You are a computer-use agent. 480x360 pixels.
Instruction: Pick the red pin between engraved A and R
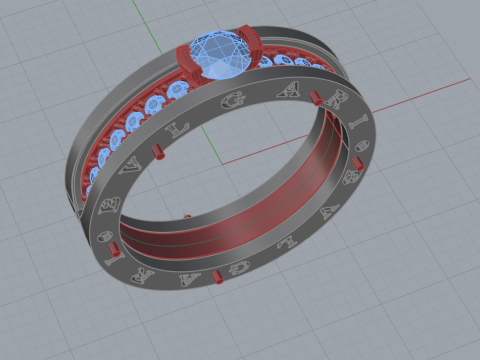pyautogui.click(x=316, y=98)
